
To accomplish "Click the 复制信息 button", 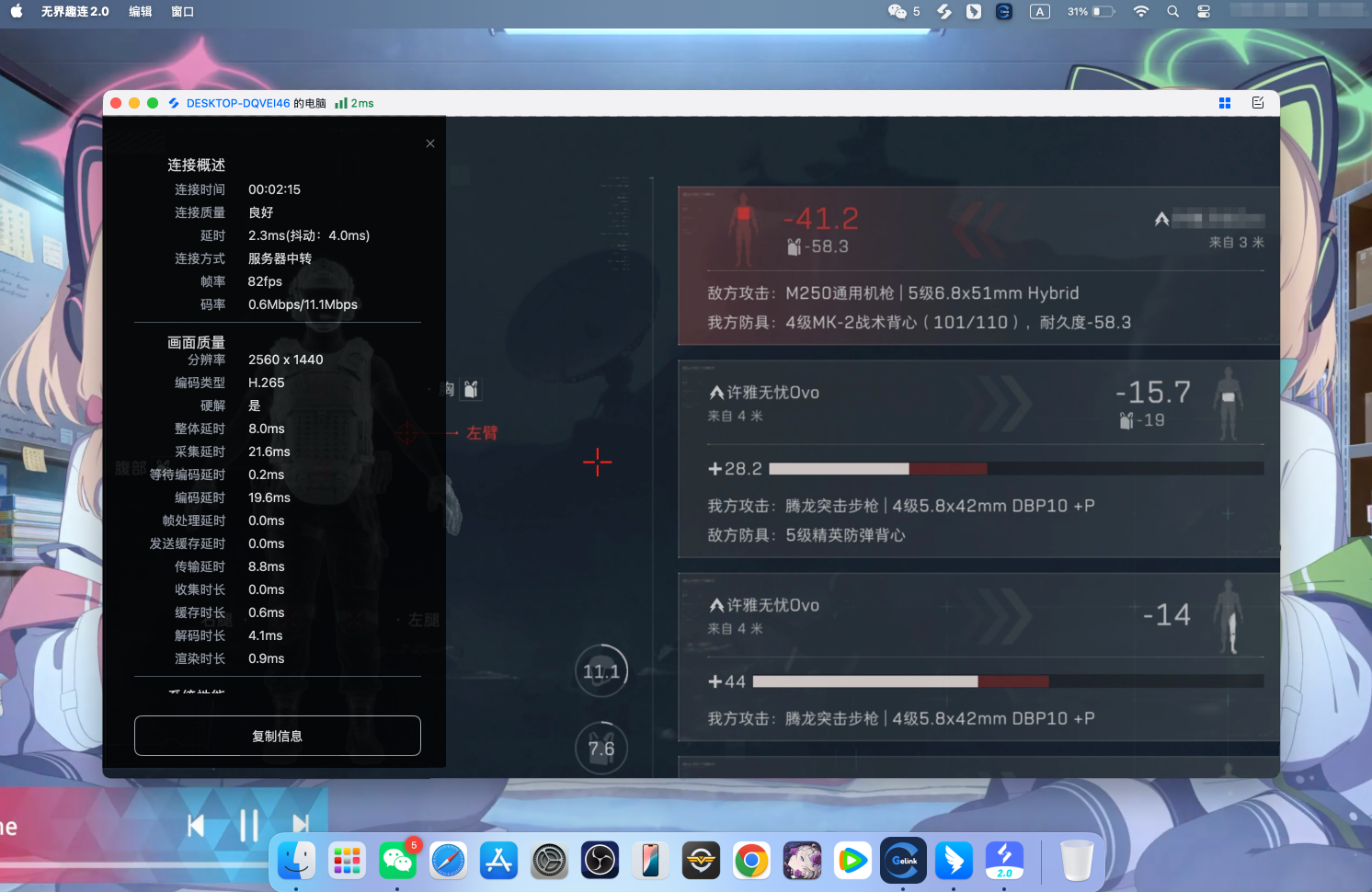I will click(278, 736).
